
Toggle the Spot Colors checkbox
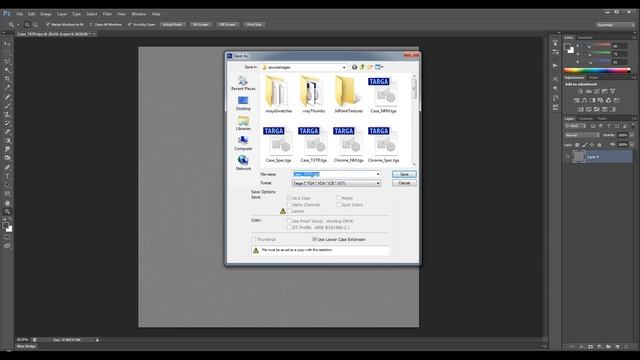point(339,204)
